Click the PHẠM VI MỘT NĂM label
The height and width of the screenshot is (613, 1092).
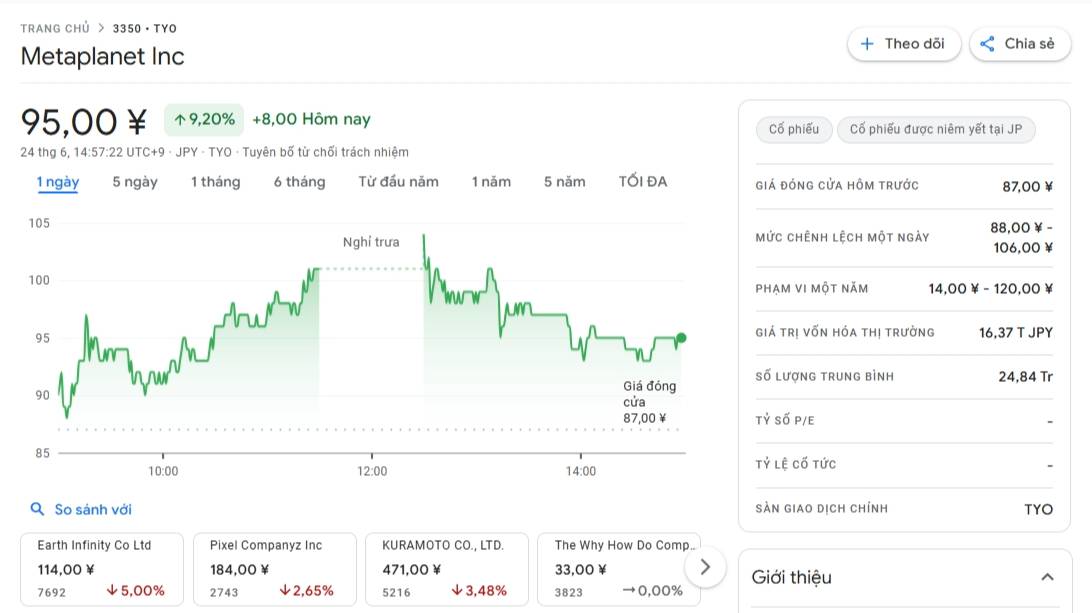(812, 289)
